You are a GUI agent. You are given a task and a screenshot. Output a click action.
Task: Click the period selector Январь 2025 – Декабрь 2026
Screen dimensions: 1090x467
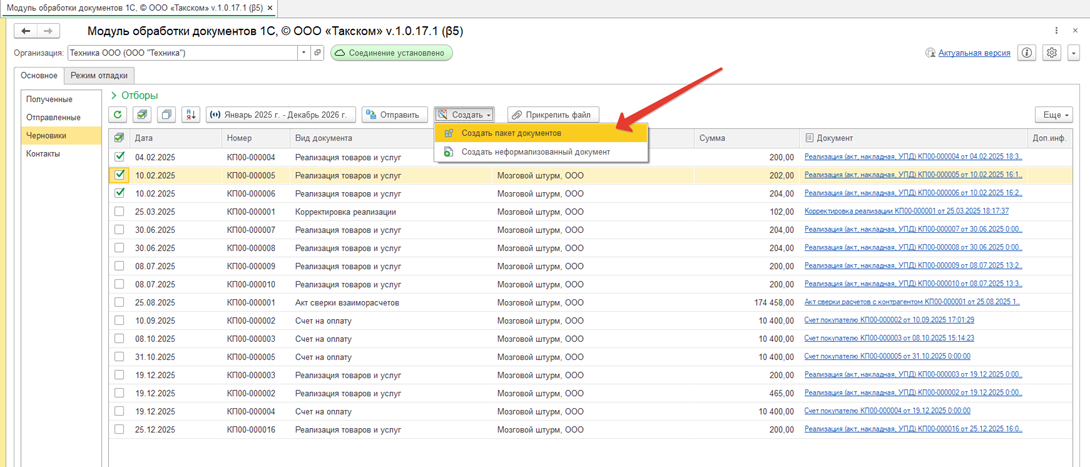click(280, 115)
